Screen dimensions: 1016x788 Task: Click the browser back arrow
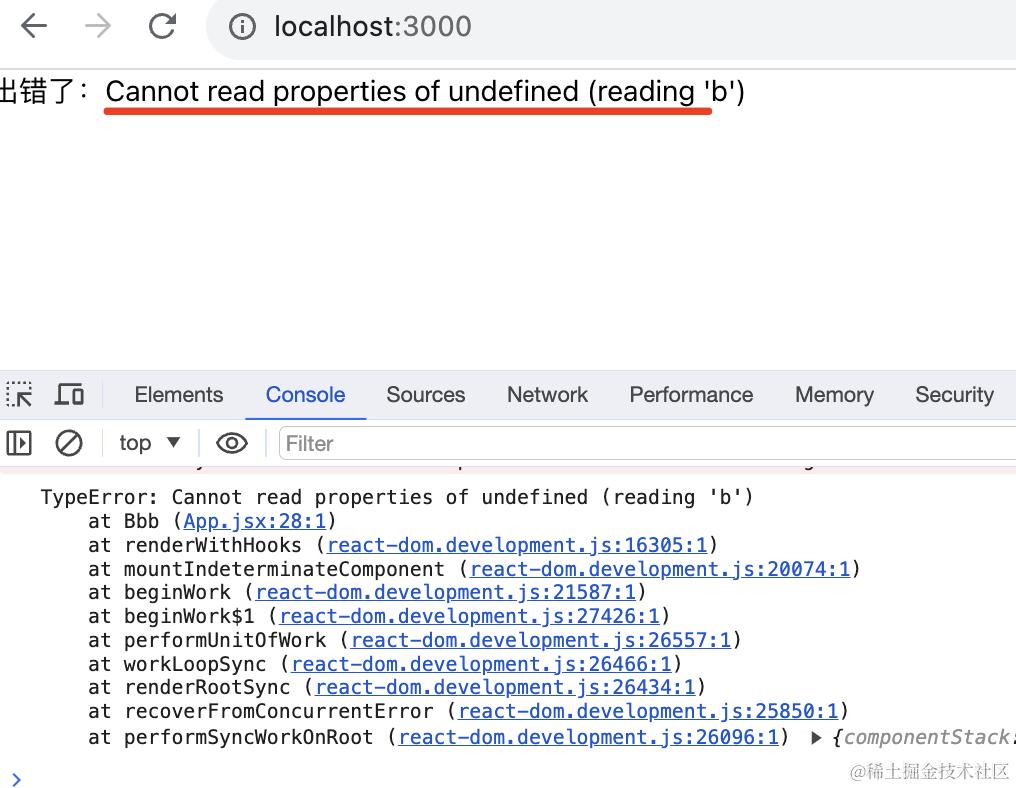coord(34,27)
